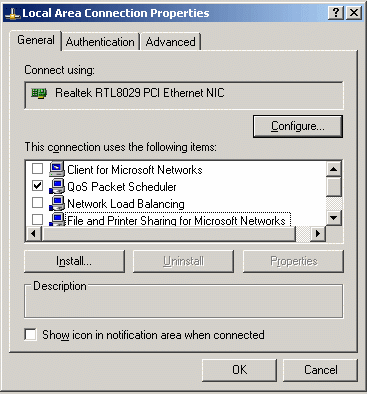Open the Advanced tab

tap(171, 42)
